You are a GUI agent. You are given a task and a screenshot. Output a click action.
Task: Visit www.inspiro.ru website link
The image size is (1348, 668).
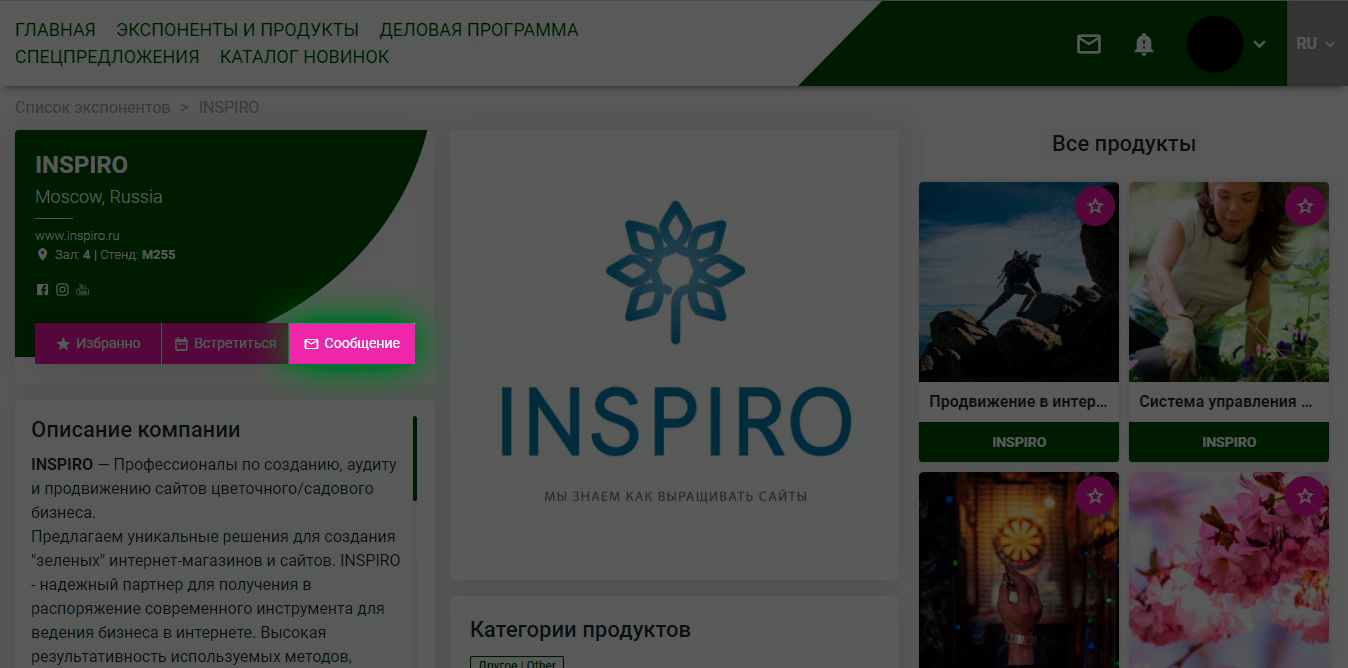pos(77,236)
